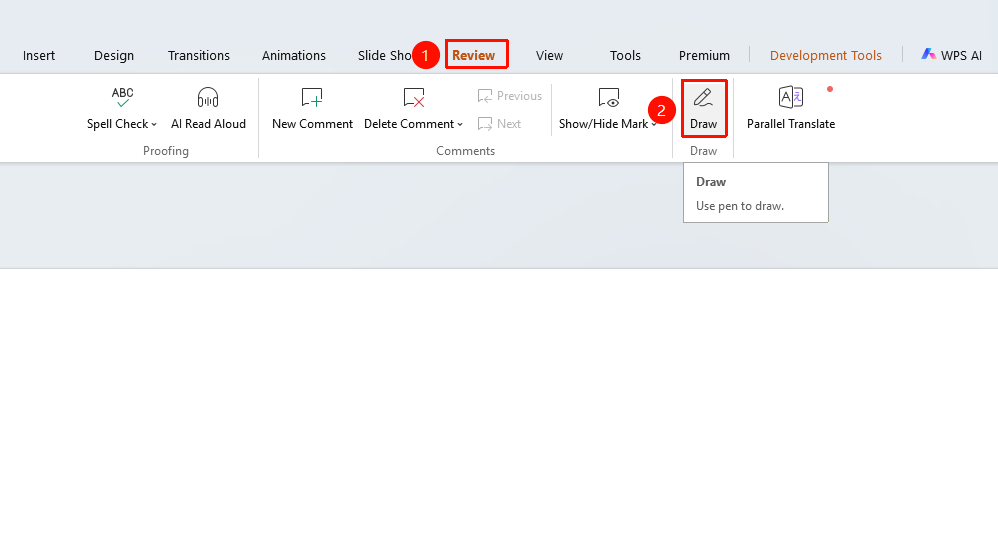Add a New Comment
998x557 pixels.
click(x=312, y=109)
